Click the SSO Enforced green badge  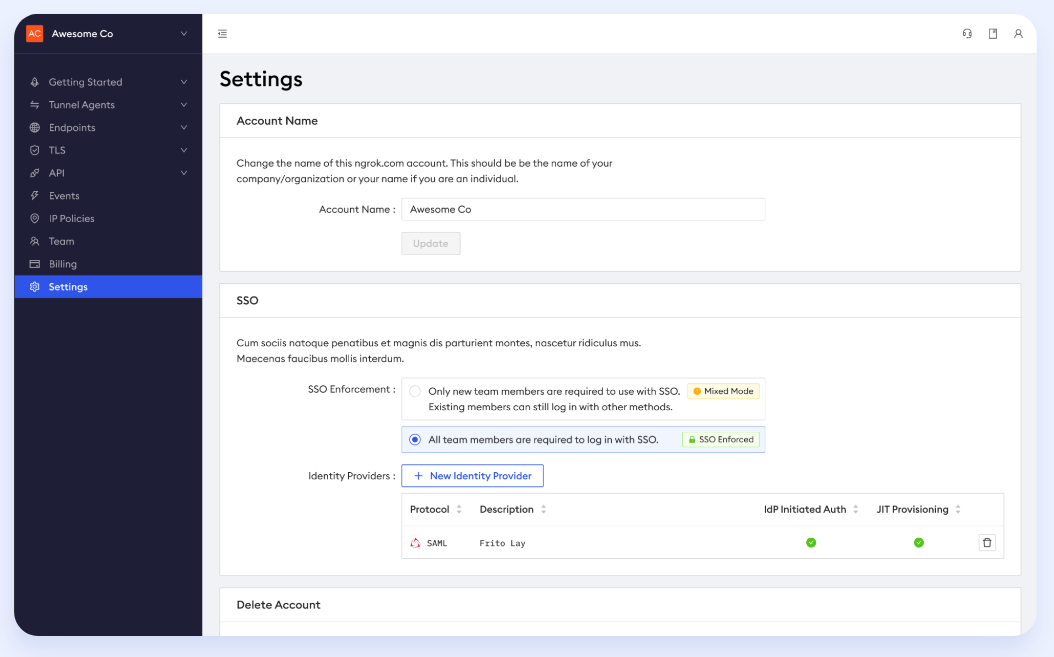(721, 440)
